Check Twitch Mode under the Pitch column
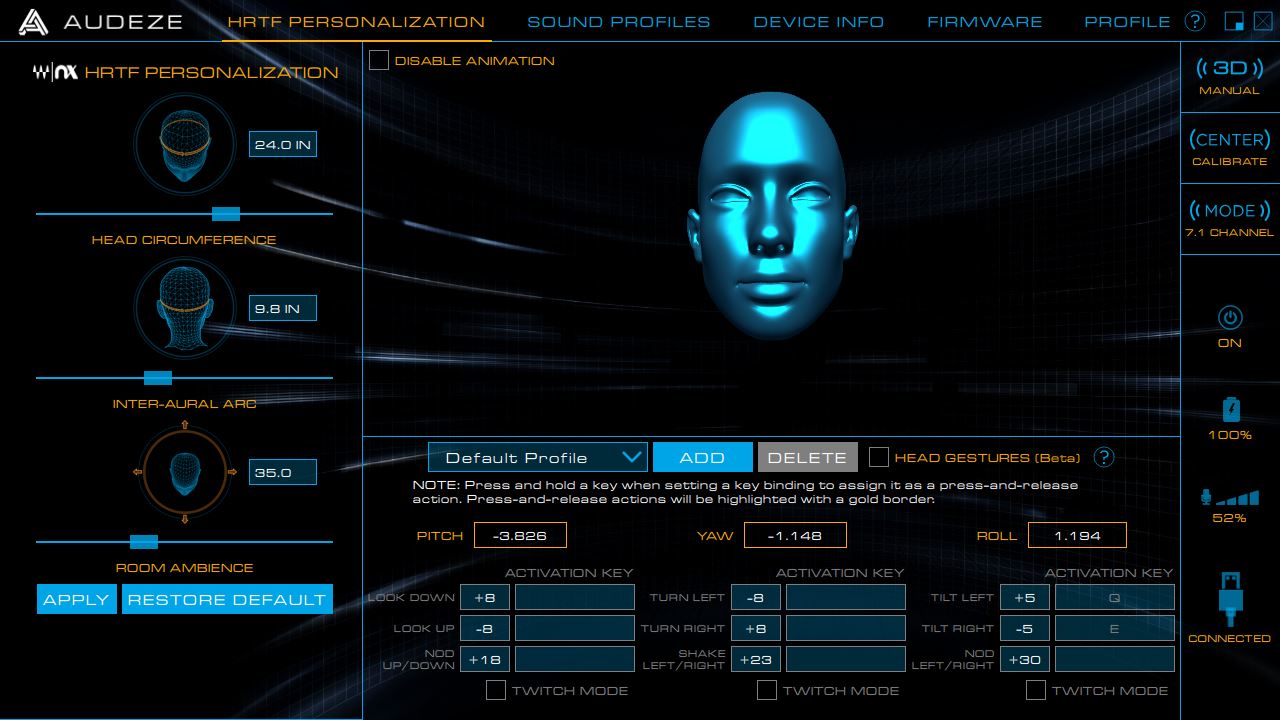Screen dimensions: 1280x720 496,690
